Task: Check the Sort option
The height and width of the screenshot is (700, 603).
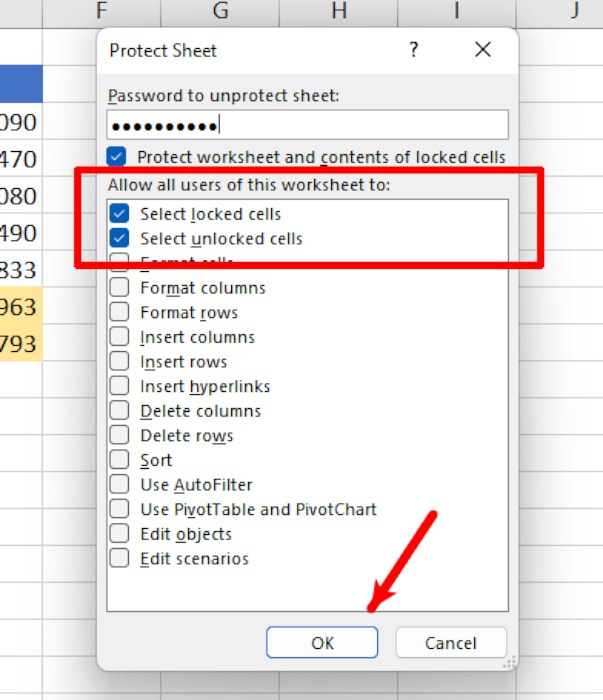Action: coord(119,459)
